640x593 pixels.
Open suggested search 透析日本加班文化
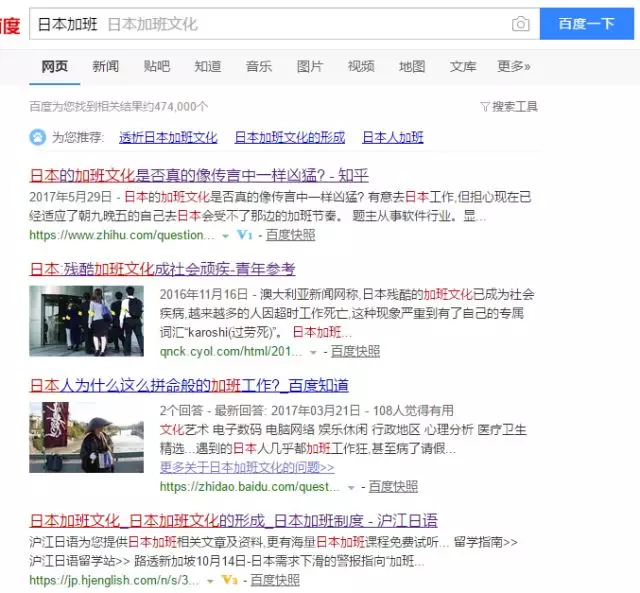click(x=168, y=138)
